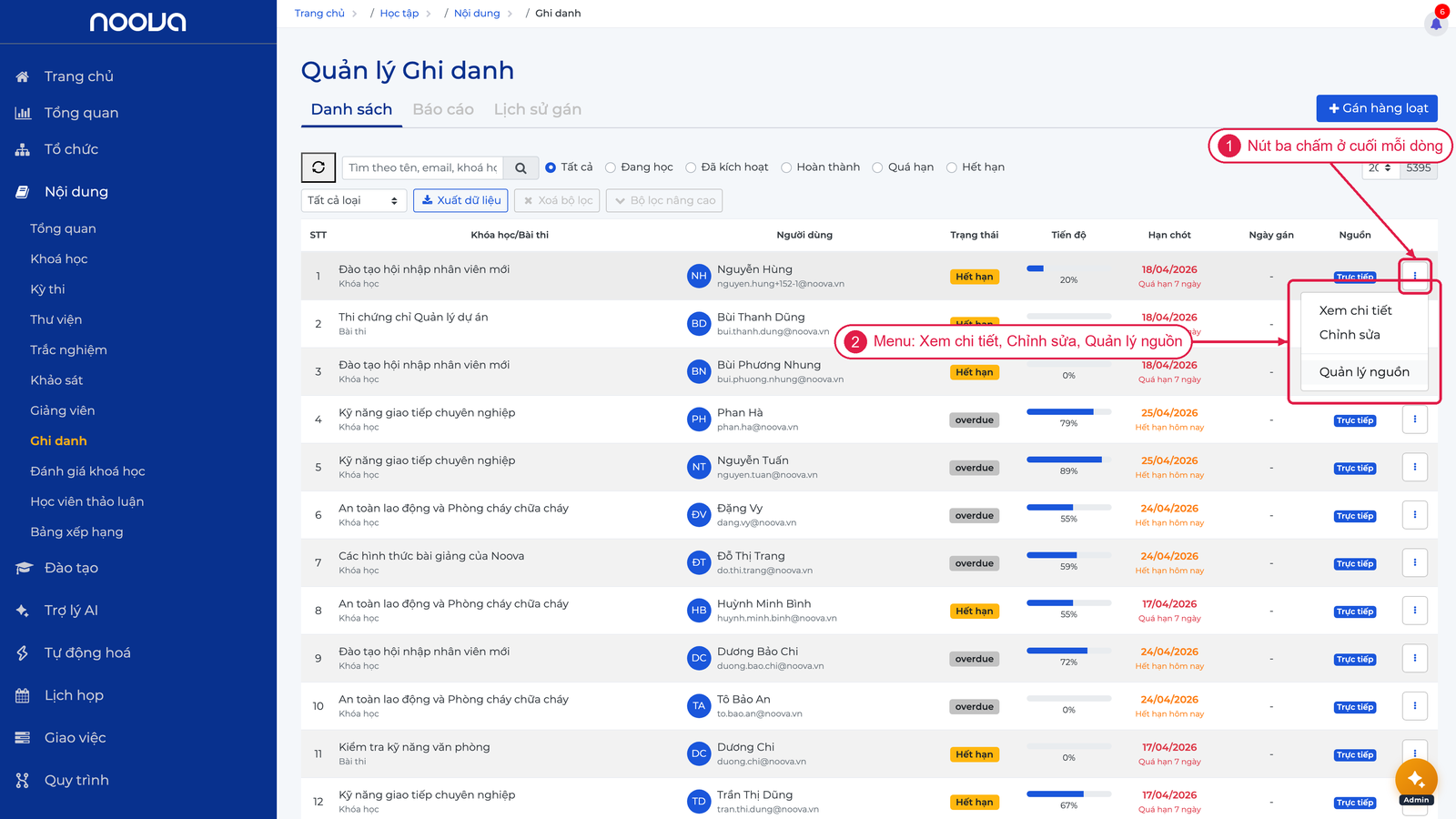Open the Trợ lý AI sidebar item
The height and width of the screenshot is (819, 1456).
tap(71, 610)
